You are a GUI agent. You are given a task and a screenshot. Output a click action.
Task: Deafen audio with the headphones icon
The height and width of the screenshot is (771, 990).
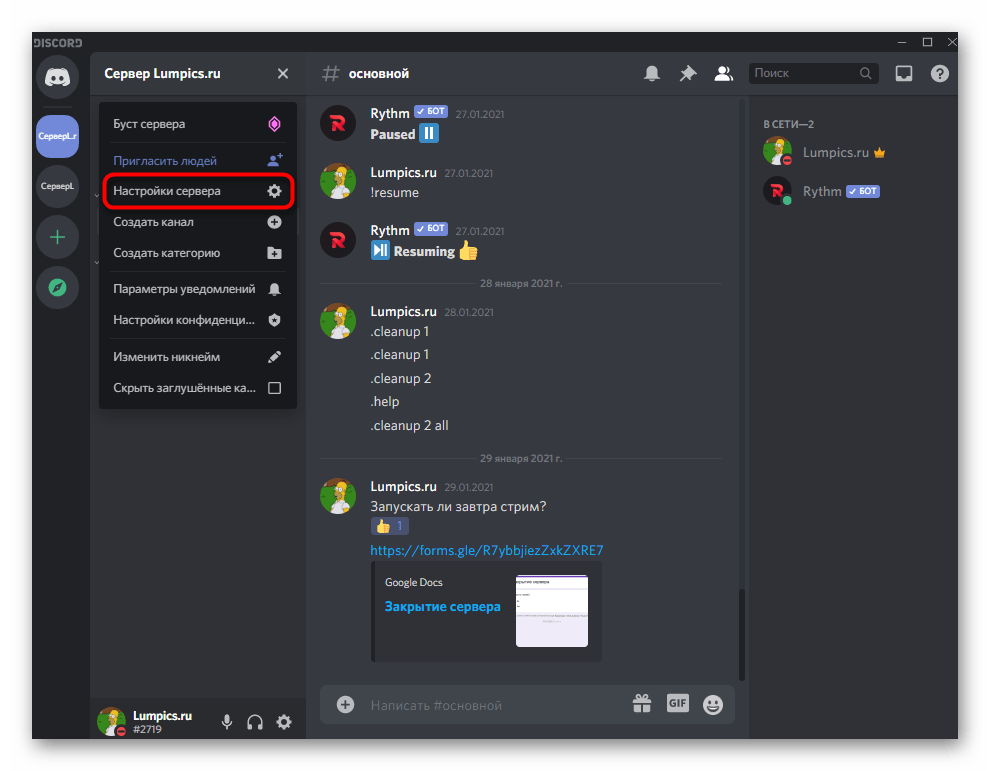(x=255, y=721)
